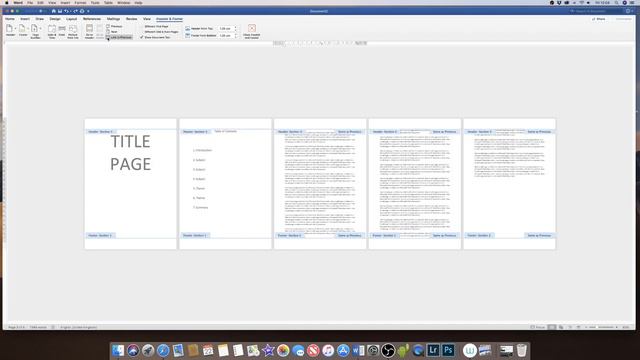Switch to the Draw ribbon tab
The height and width of the screenshot is (360, 640).
pos(40,19)
